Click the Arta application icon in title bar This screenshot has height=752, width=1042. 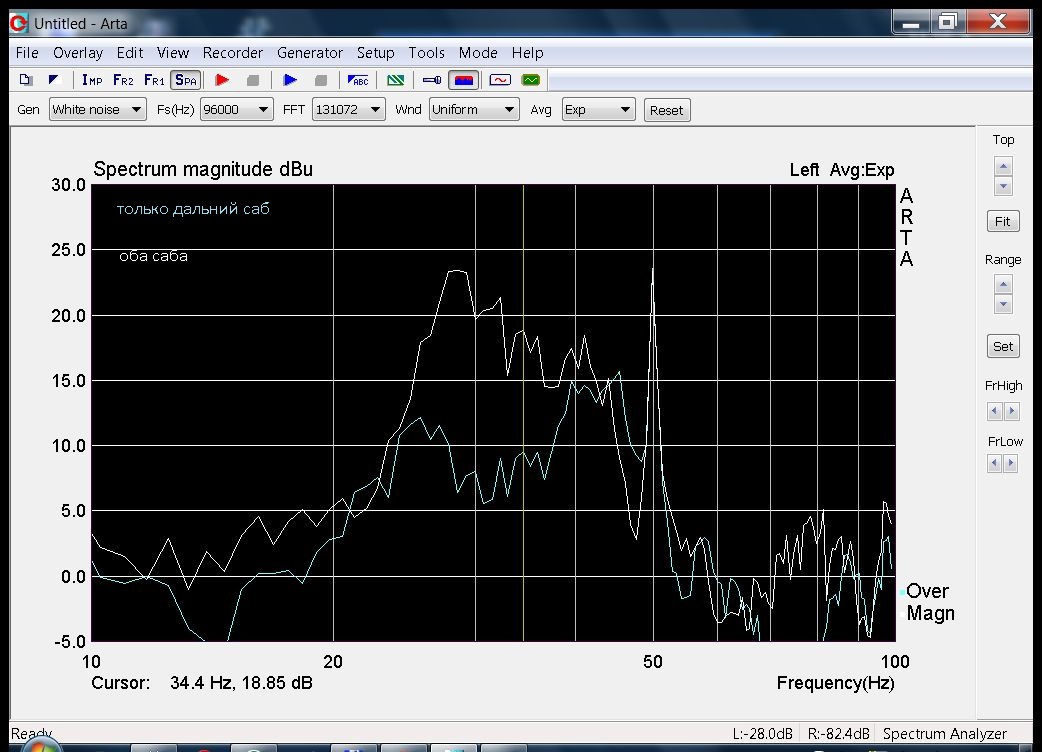point(19,23)
